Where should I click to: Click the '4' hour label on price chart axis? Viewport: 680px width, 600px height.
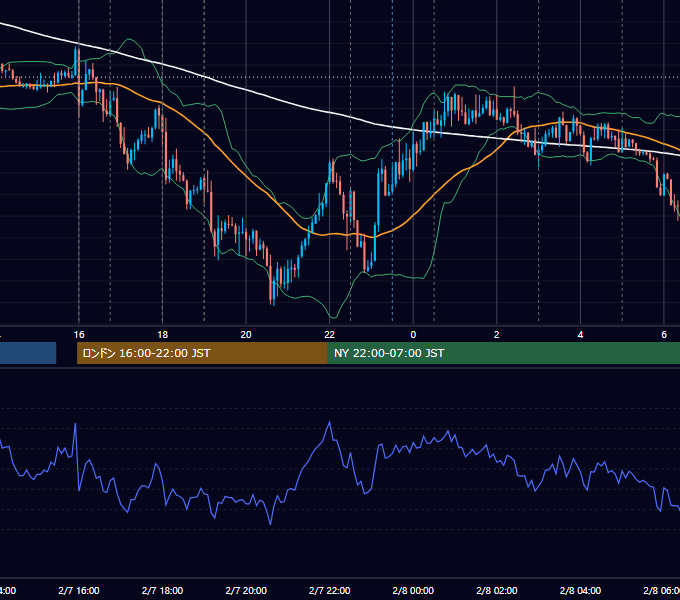pyautogui.click(x=580, y=335)
